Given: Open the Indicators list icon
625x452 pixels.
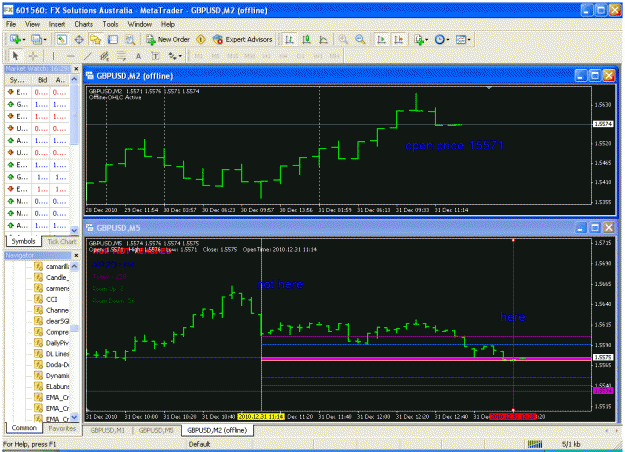Looking at the screenshot, I should [419, 39].
